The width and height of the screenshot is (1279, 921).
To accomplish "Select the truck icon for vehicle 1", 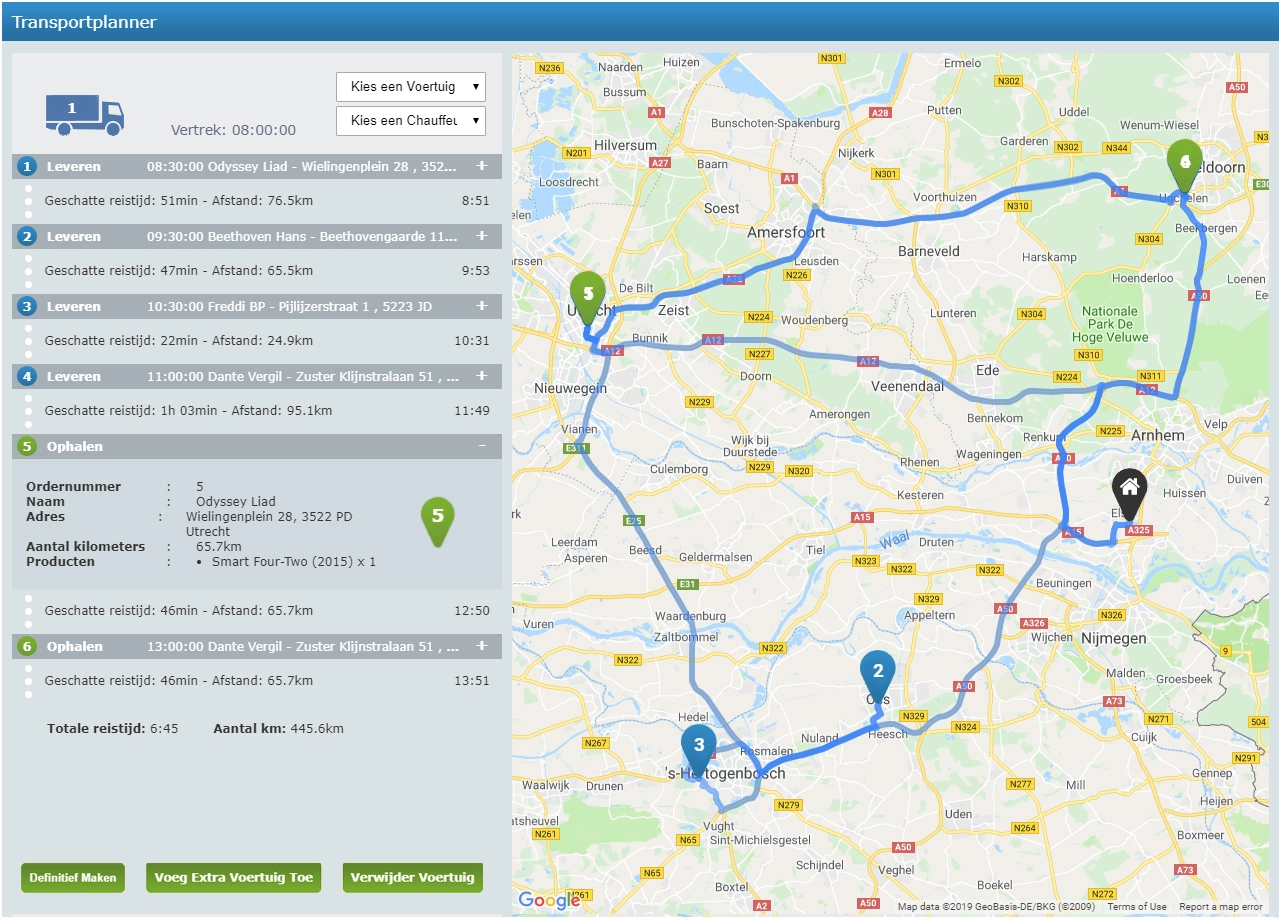I will [x=83, y=113].
